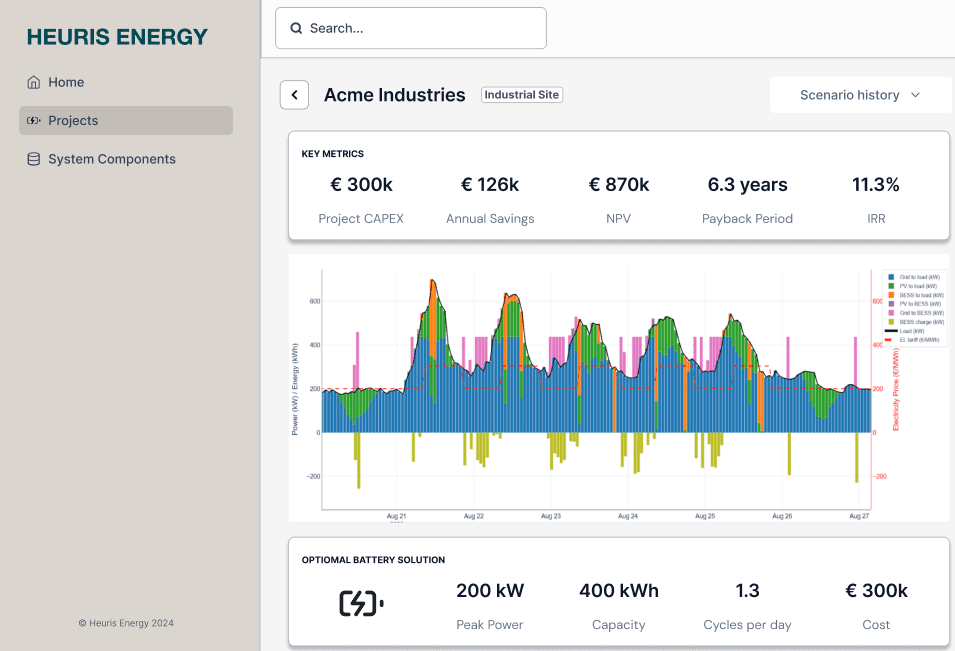Click the Aug 24 x-axis tick on chart

[628, 516]
